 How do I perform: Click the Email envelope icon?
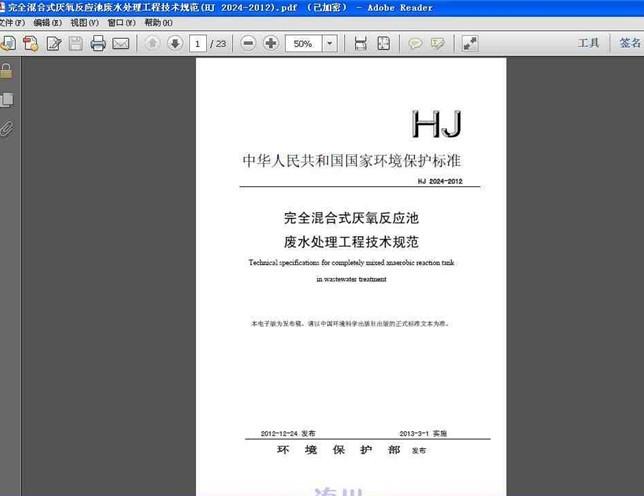121,43
